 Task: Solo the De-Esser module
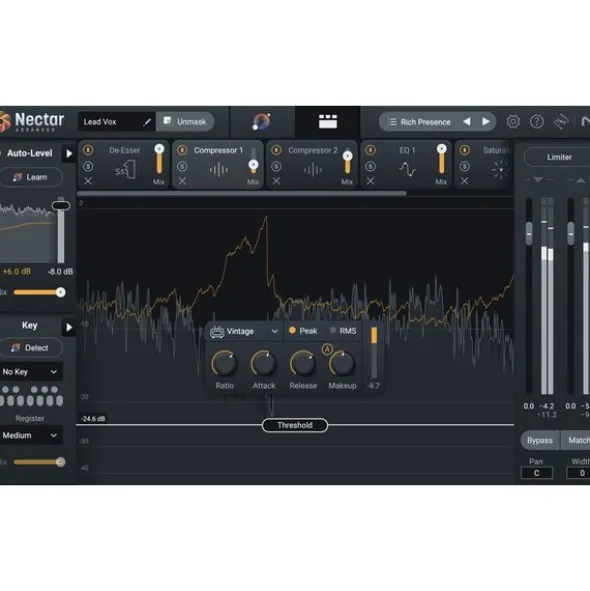tap(88, 166)
